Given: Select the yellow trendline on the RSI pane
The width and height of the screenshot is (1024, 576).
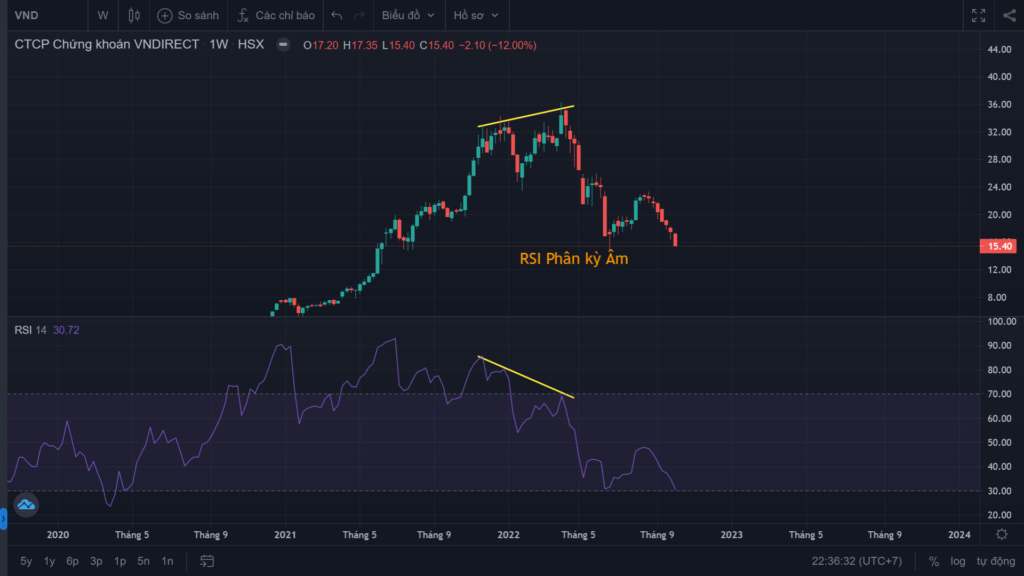Looking at the screenshot, I should click(x=526, y=376).
